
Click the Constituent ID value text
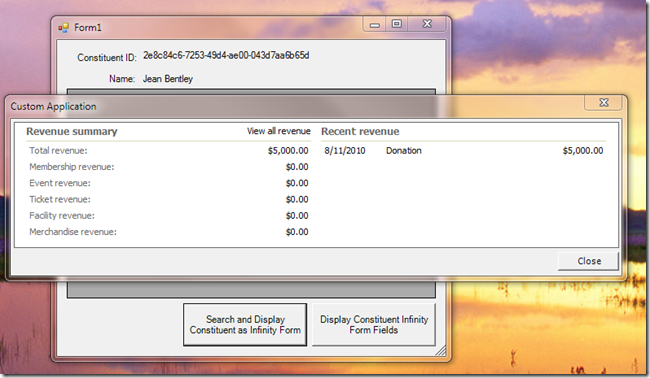pos(226,56)
